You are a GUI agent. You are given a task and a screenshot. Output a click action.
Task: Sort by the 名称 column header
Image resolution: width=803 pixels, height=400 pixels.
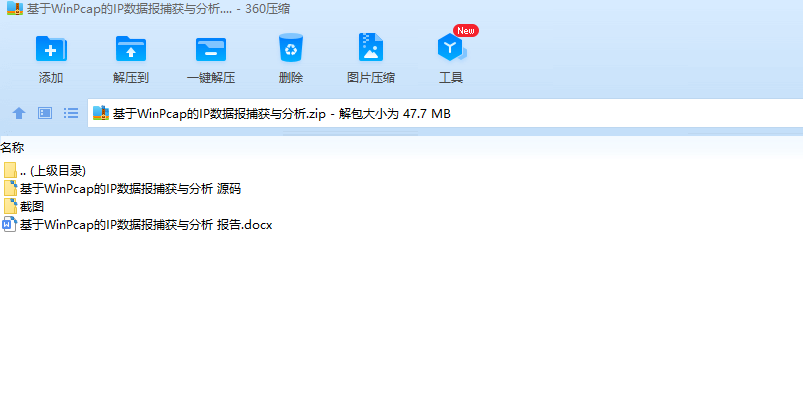point(12,148)
